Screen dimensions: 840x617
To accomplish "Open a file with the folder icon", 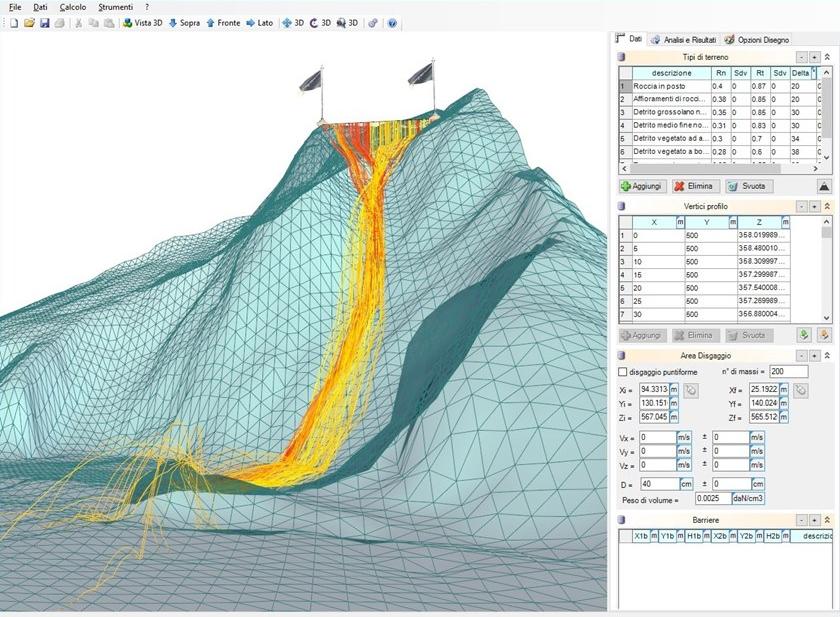I will [29, 22].
